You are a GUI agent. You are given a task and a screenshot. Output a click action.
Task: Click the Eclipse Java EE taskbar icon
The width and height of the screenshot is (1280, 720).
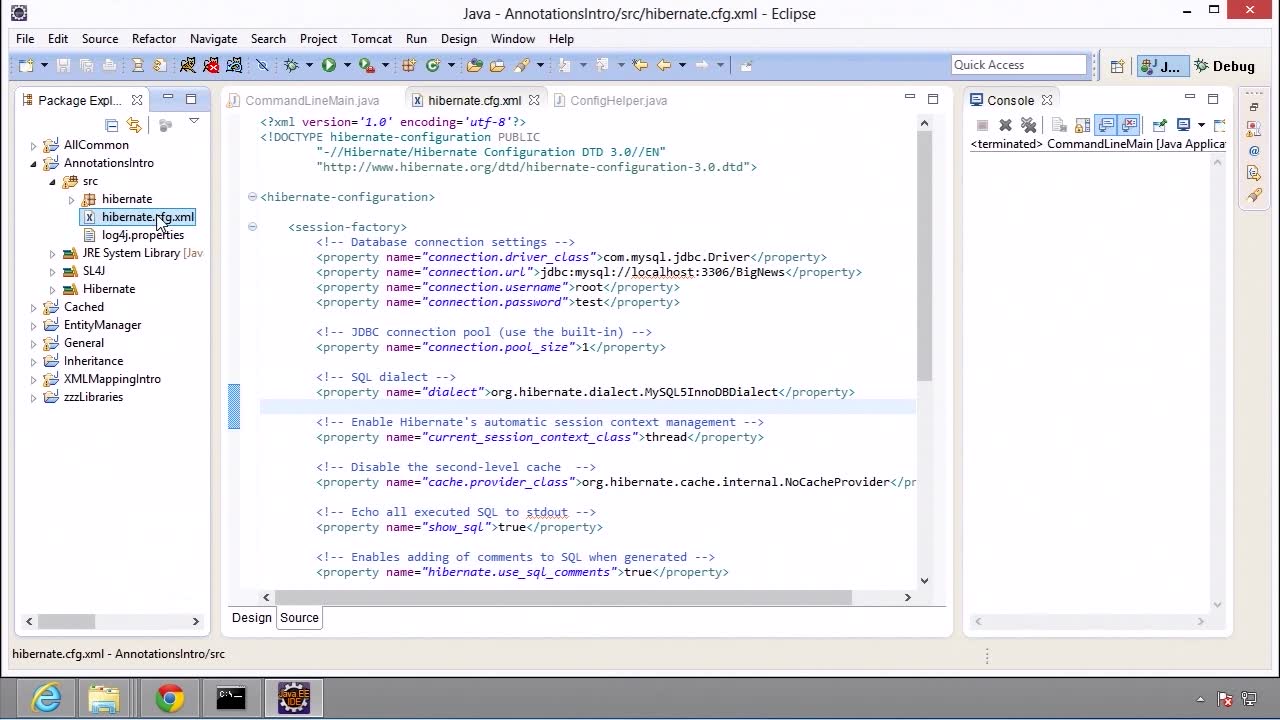point(293,698)
